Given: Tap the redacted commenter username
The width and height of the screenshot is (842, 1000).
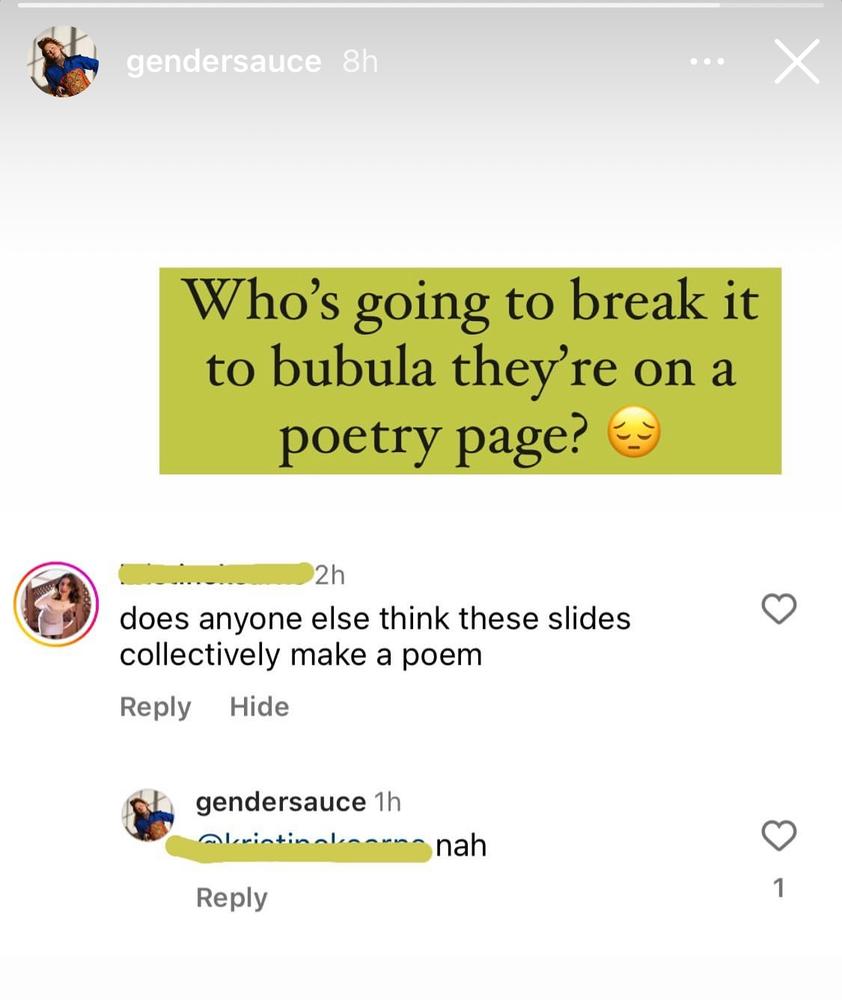Looking at the screenshot, I should (216, 573).
